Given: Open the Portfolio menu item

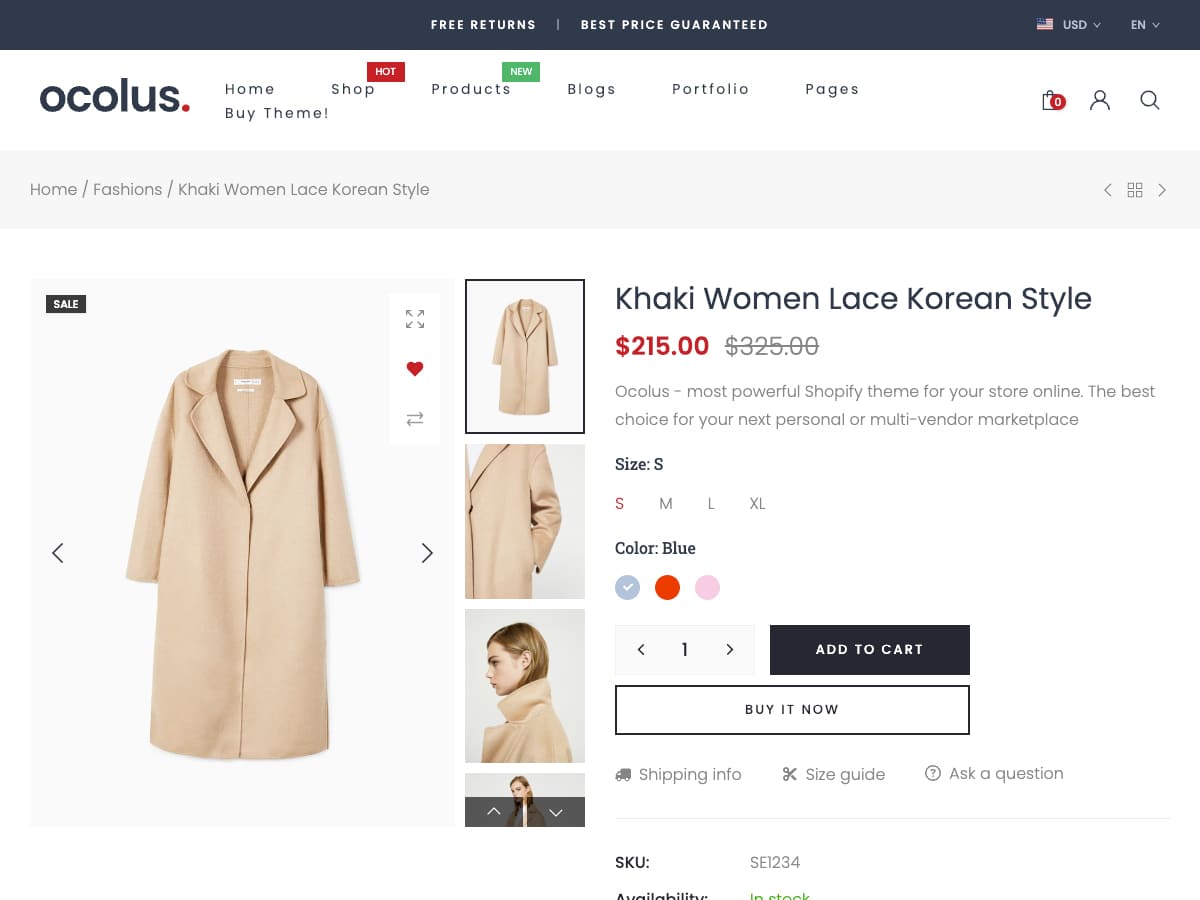Looking at the screenshot, I should coord(710,89).
